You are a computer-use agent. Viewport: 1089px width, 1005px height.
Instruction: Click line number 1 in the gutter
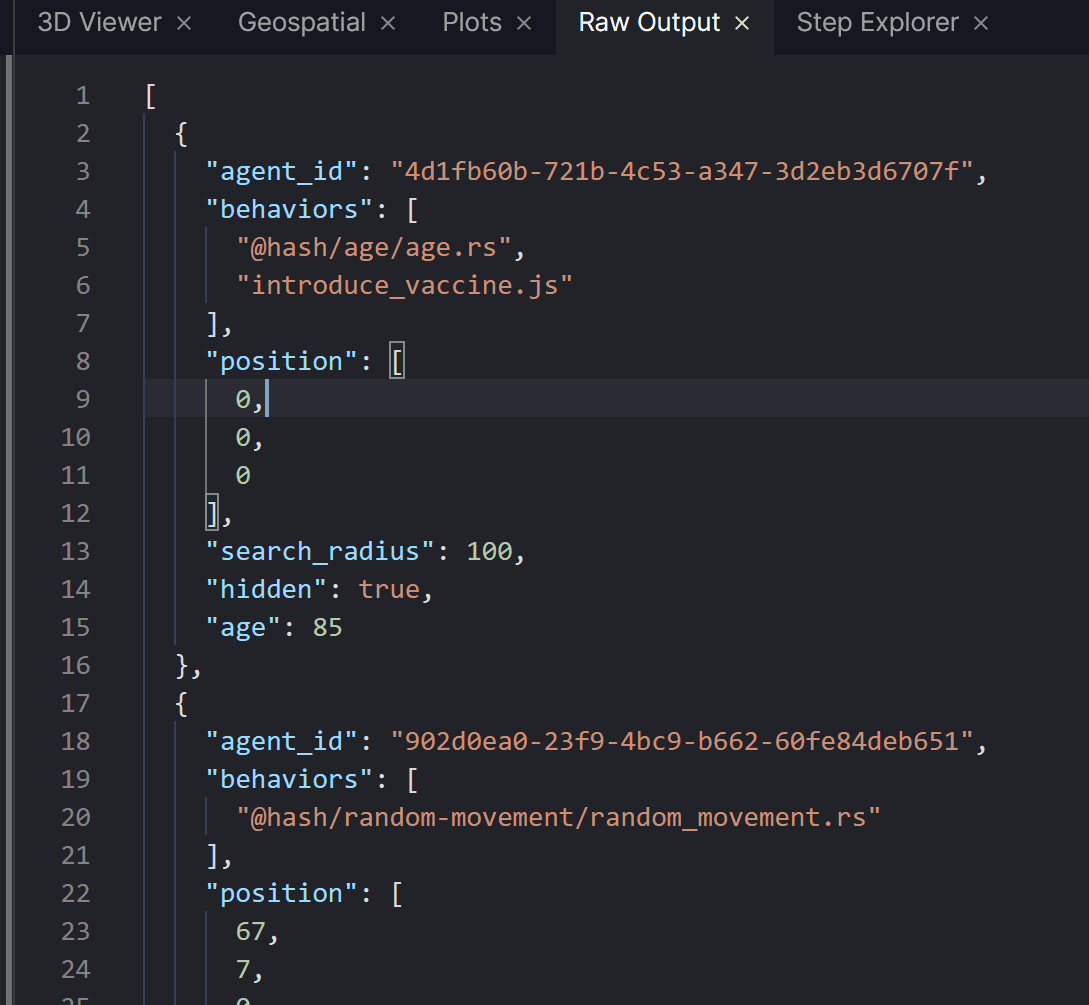coord(82,96)
